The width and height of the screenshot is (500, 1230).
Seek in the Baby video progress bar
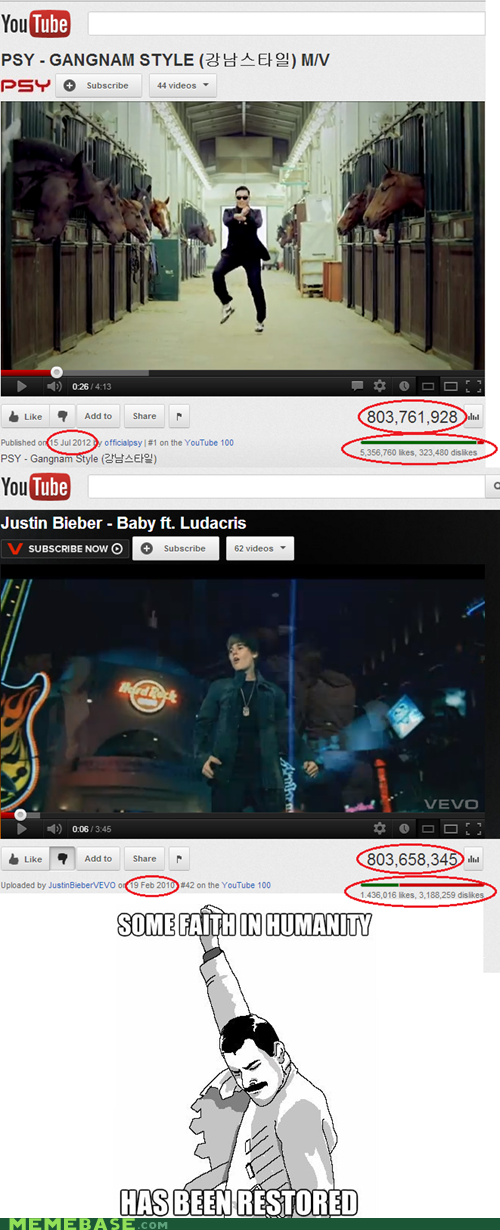pyautogui.click(x=242, y=814)
